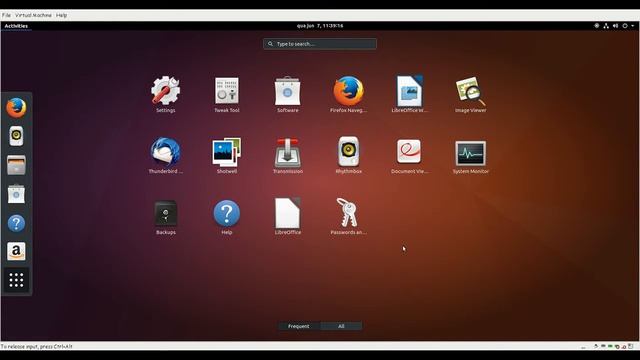The height and width of the screenshot is (360, 640).
Task: Click the network icon in the top bar
Action: 606,26
